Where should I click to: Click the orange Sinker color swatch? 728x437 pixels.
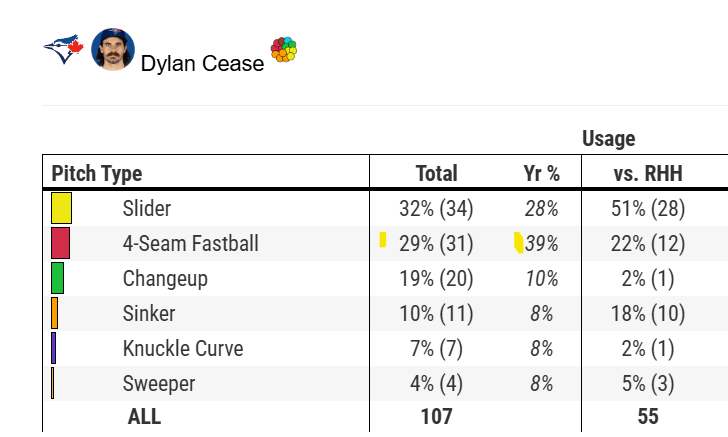tap(55, 313)
